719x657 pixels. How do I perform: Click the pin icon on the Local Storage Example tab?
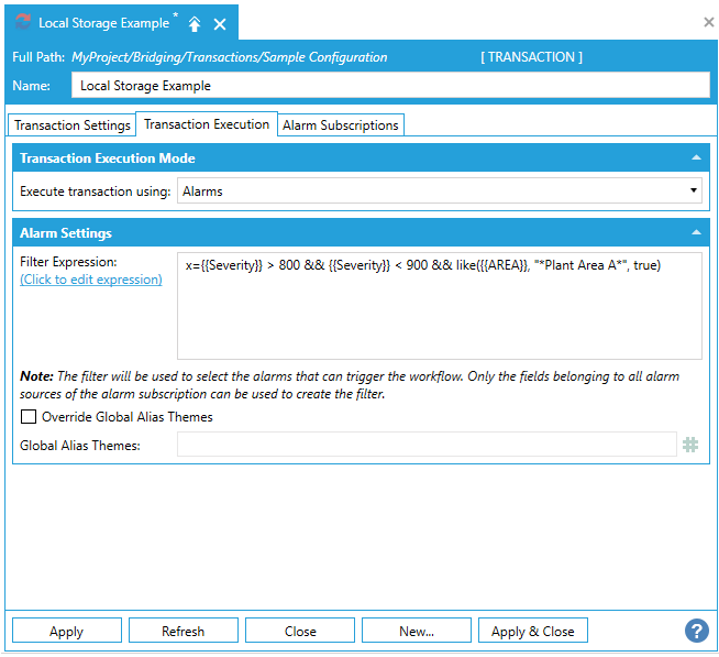click(195, 23)
